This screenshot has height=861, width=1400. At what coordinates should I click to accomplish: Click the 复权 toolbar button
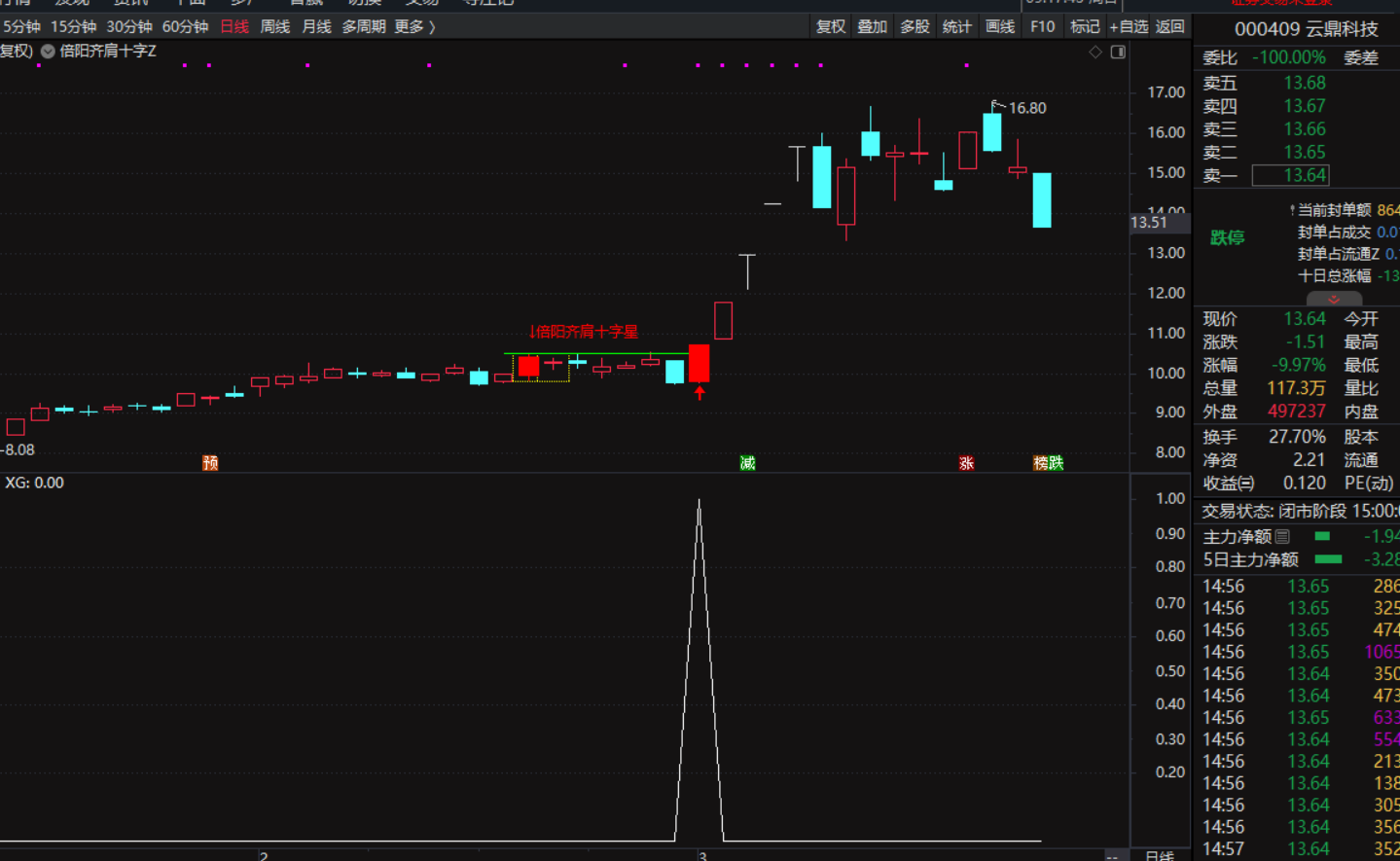coord(830,26)
